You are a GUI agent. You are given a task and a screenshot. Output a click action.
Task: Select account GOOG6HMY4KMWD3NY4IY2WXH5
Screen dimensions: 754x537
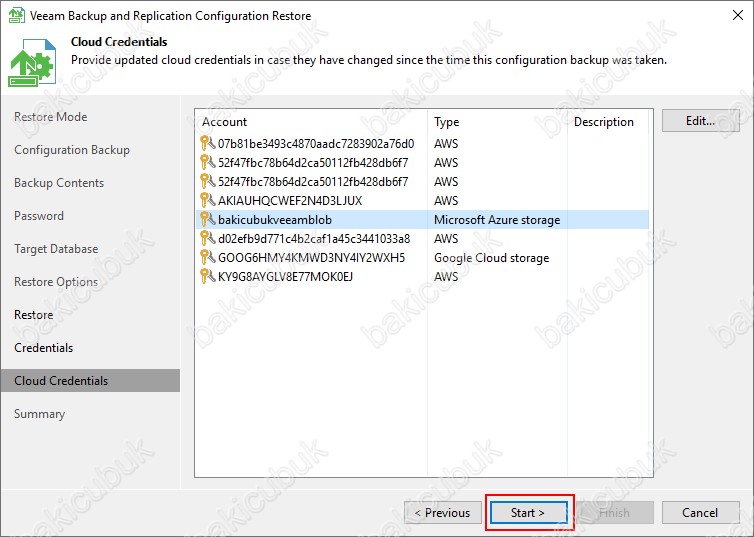(312, 258)
